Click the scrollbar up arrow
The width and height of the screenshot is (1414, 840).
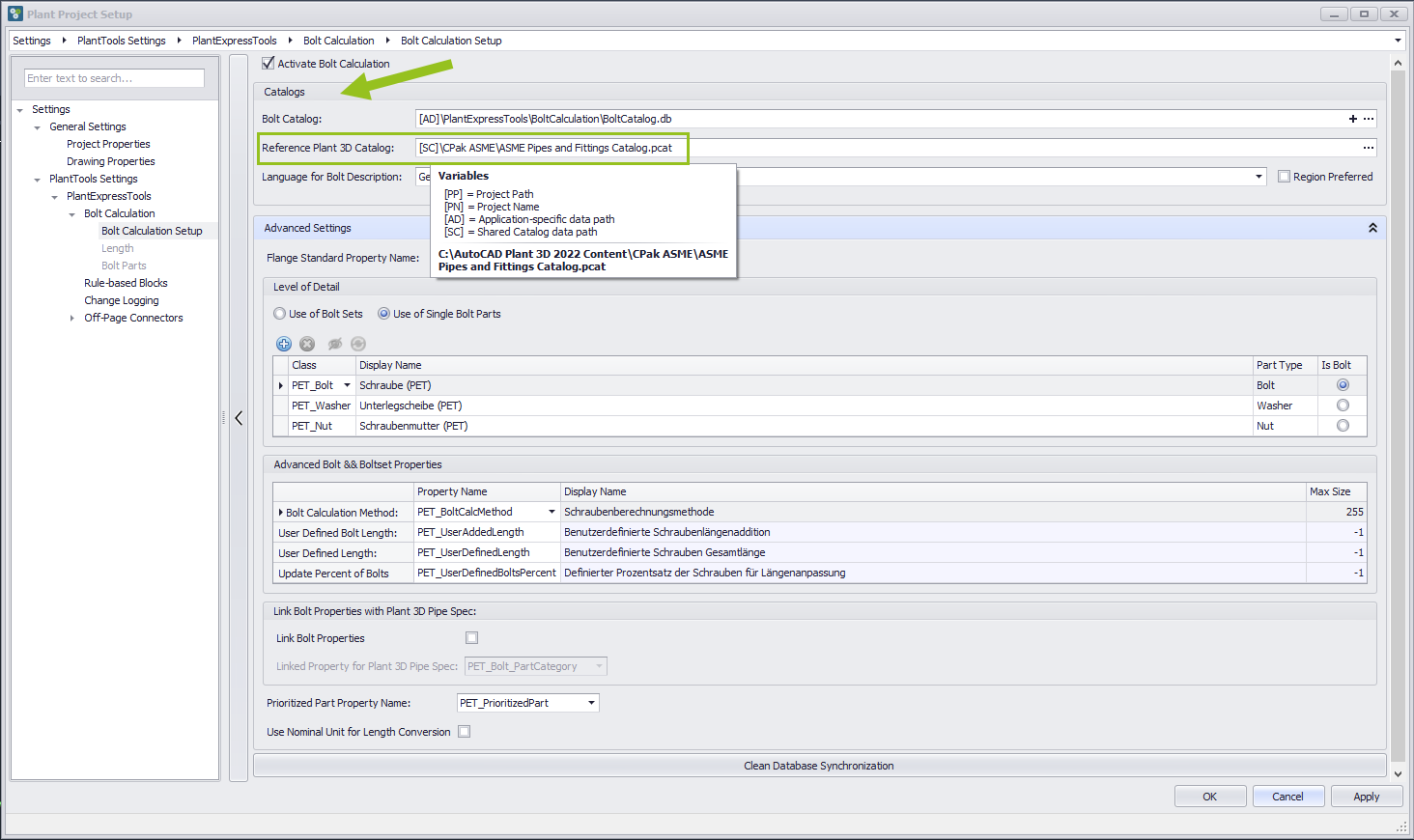1398,63
